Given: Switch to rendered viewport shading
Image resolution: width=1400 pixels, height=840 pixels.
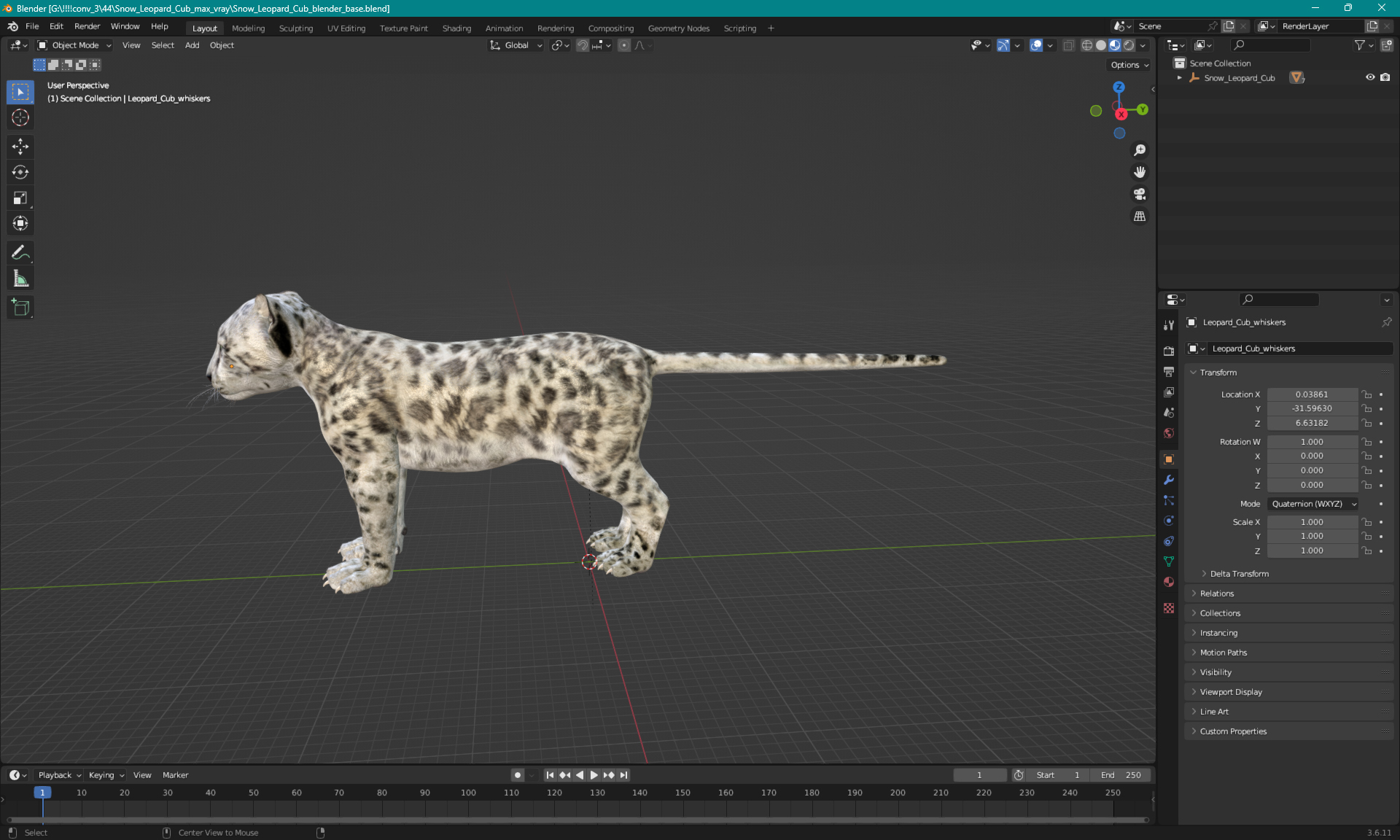Looking at the screenshot, I should pyautogui.click(x=1129, y=45).
